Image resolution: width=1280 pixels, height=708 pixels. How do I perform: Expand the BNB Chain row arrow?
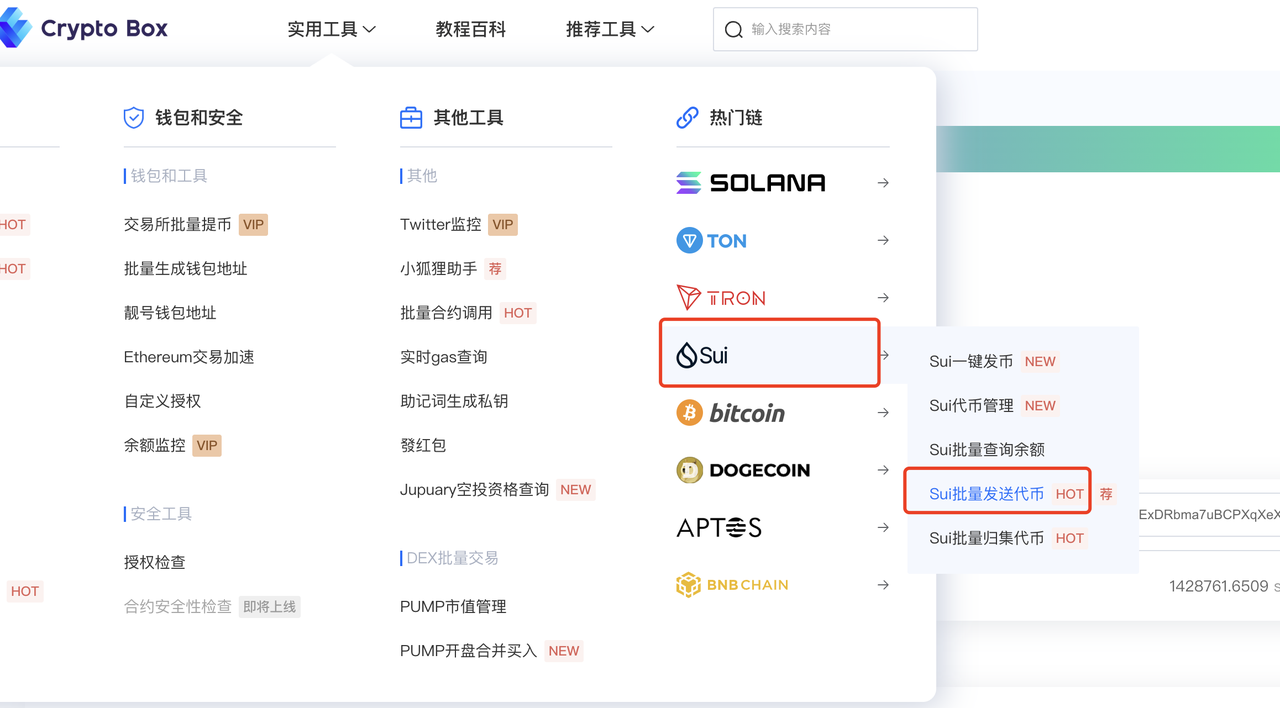[x=883, y=585]
